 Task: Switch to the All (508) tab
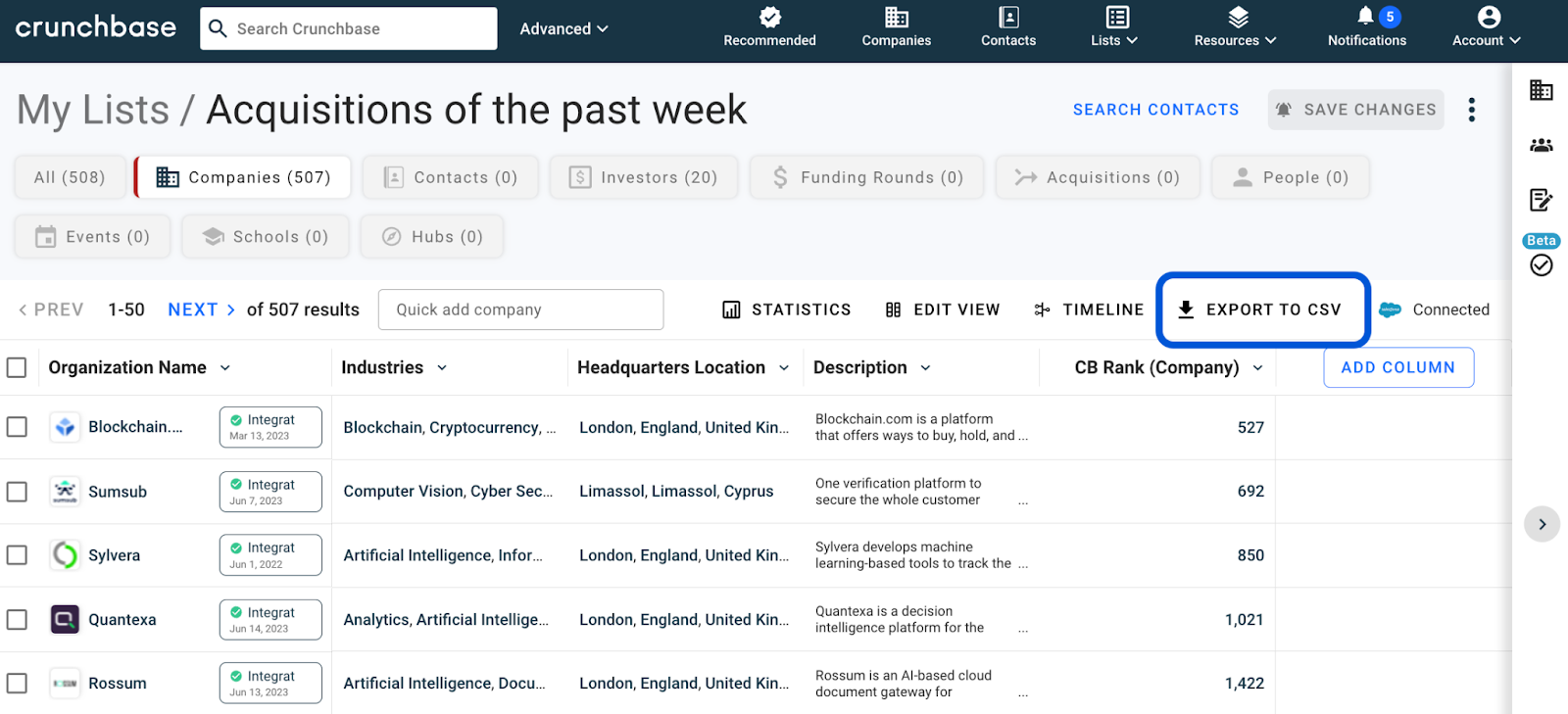point(70,177)
